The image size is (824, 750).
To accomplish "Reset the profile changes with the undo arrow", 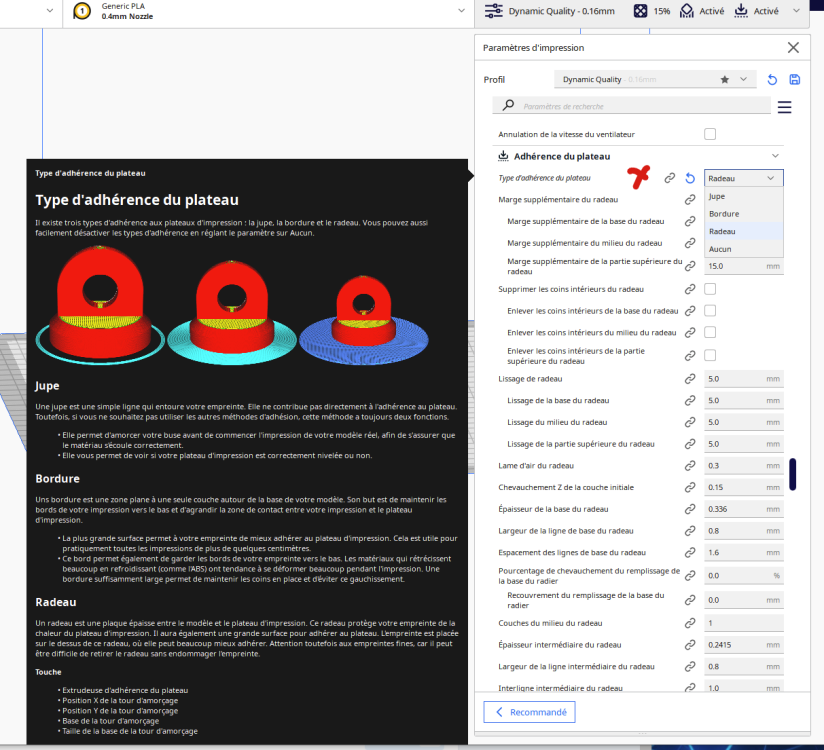I will 772,80.
